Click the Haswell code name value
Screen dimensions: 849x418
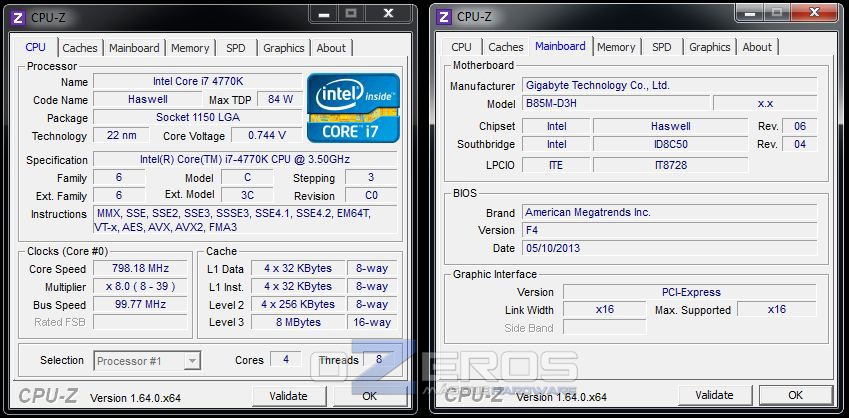point(147,99)
